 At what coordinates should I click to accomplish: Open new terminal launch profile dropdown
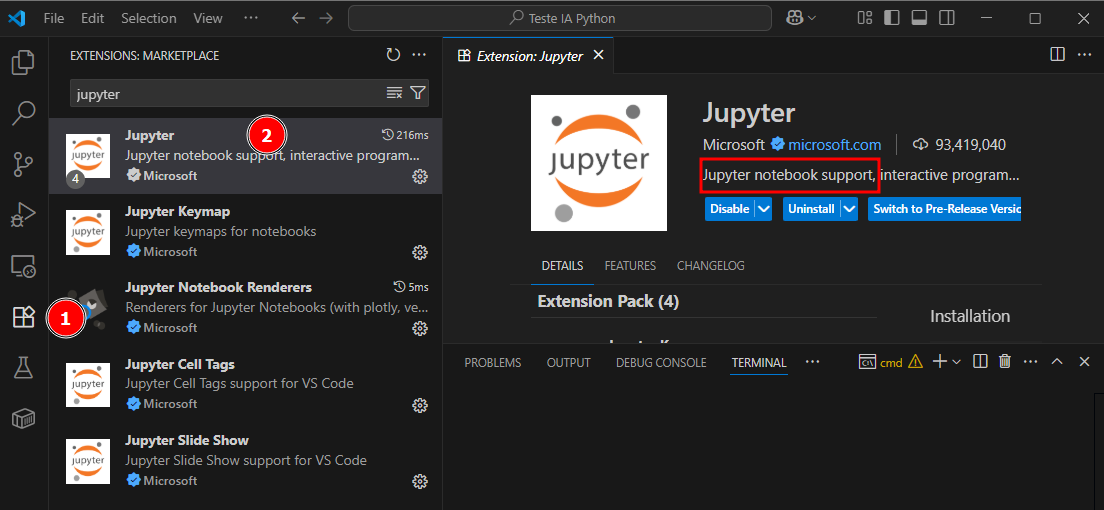(956, 362)
